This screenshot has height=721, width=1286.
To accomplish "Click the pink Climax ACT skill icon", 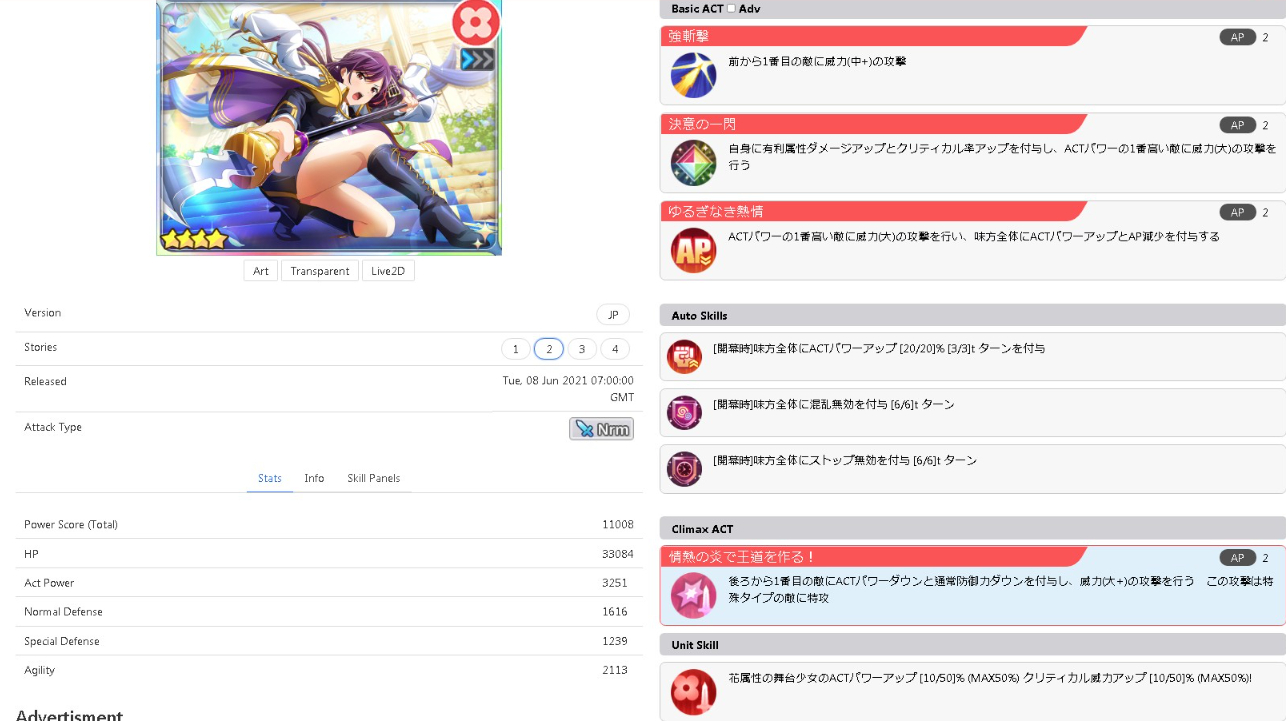I will [693, 596].
